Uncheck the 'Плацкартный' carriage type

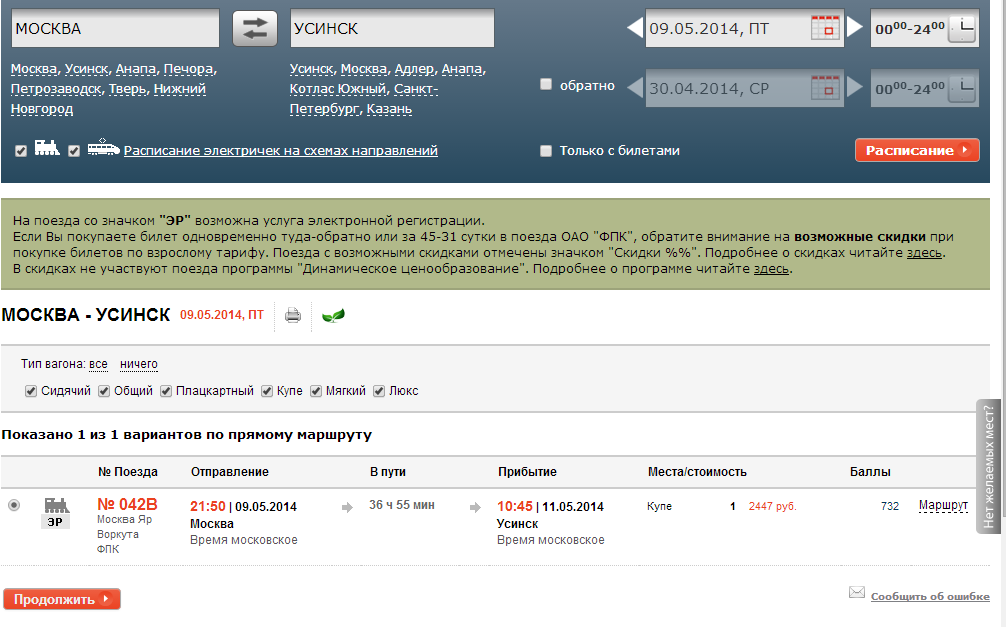166,391
